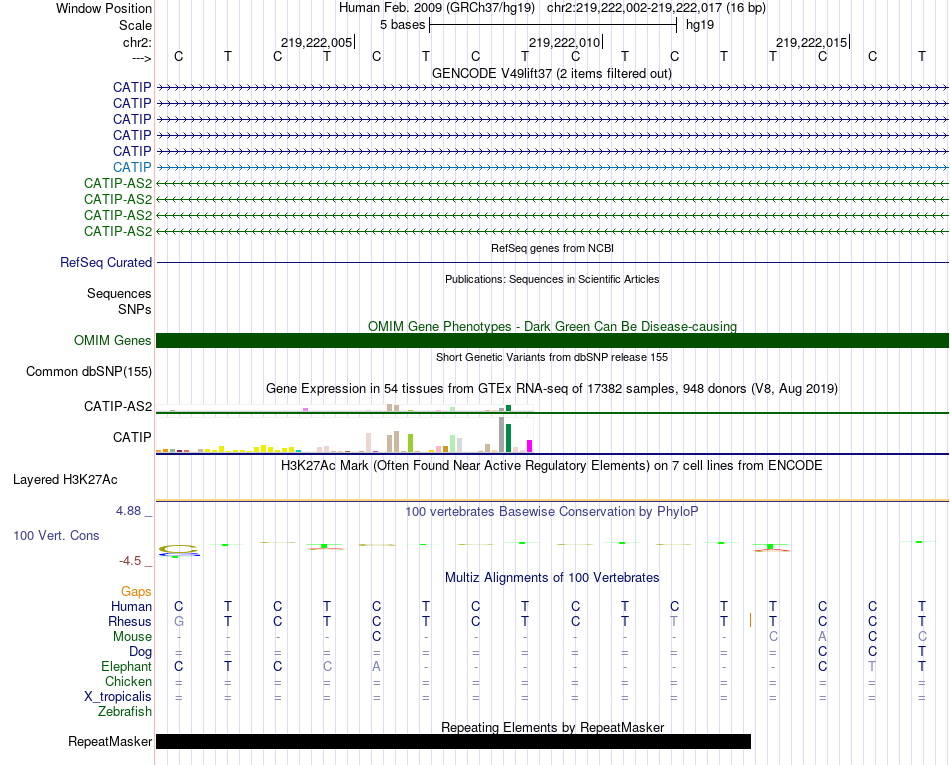The height and width of the screenshot is (765, 950).
Task: Click the dark green OMIM Genes bar
Action: tap(553, 340)
